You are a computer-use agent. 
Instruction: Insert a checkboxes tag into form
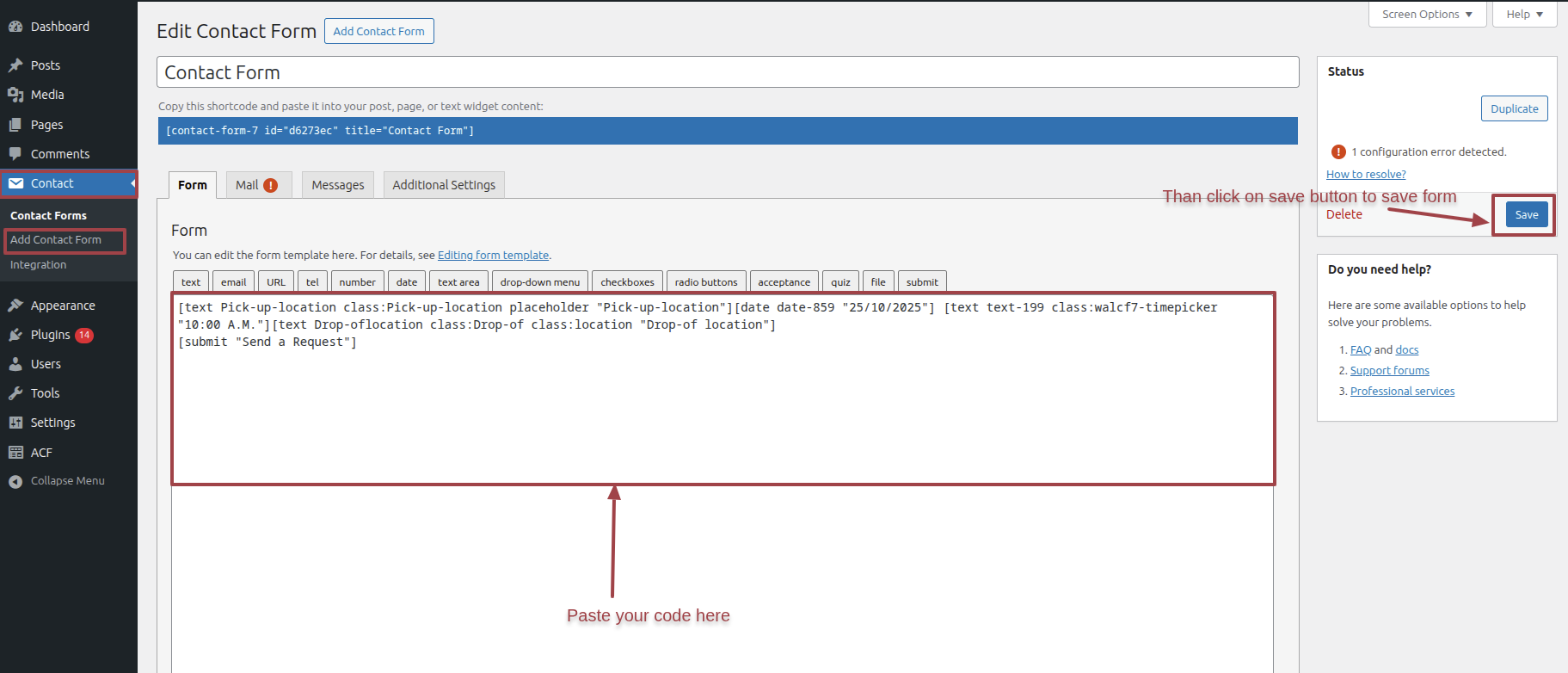(x=627, y=282)
